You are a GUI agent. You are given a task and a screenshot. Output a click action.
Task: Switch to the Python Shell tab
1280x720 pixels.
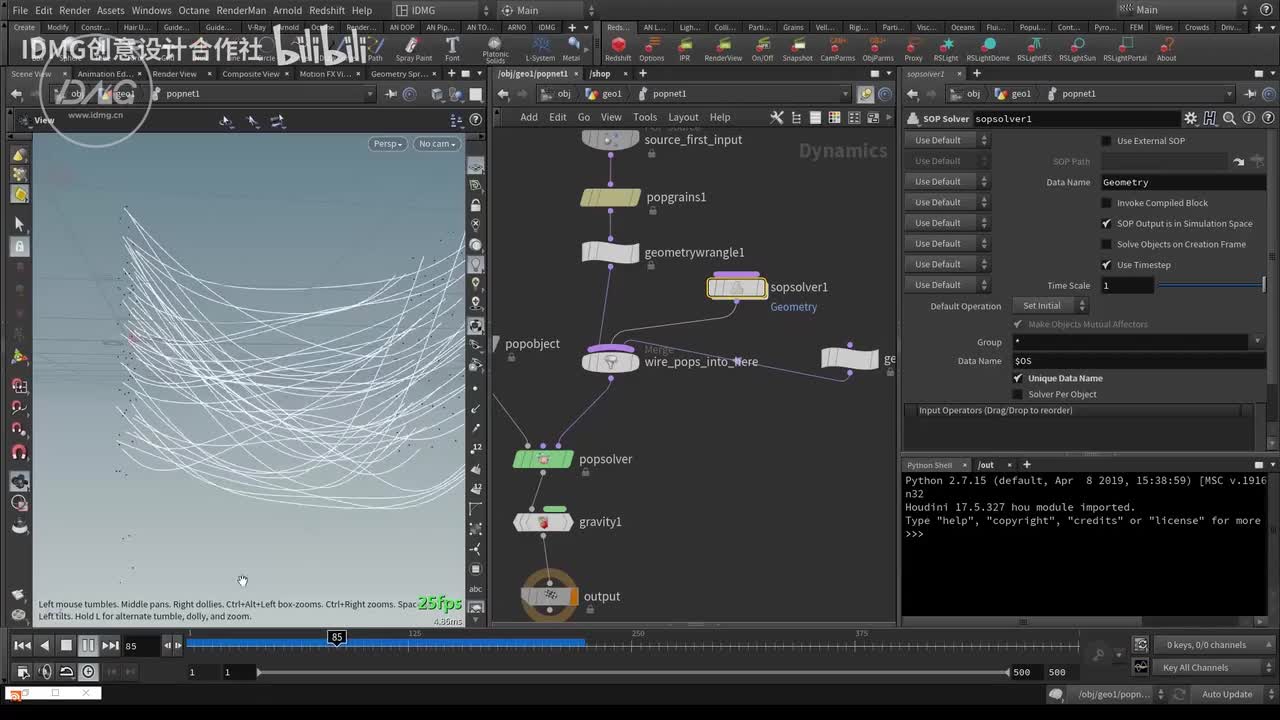coord(929,465)
